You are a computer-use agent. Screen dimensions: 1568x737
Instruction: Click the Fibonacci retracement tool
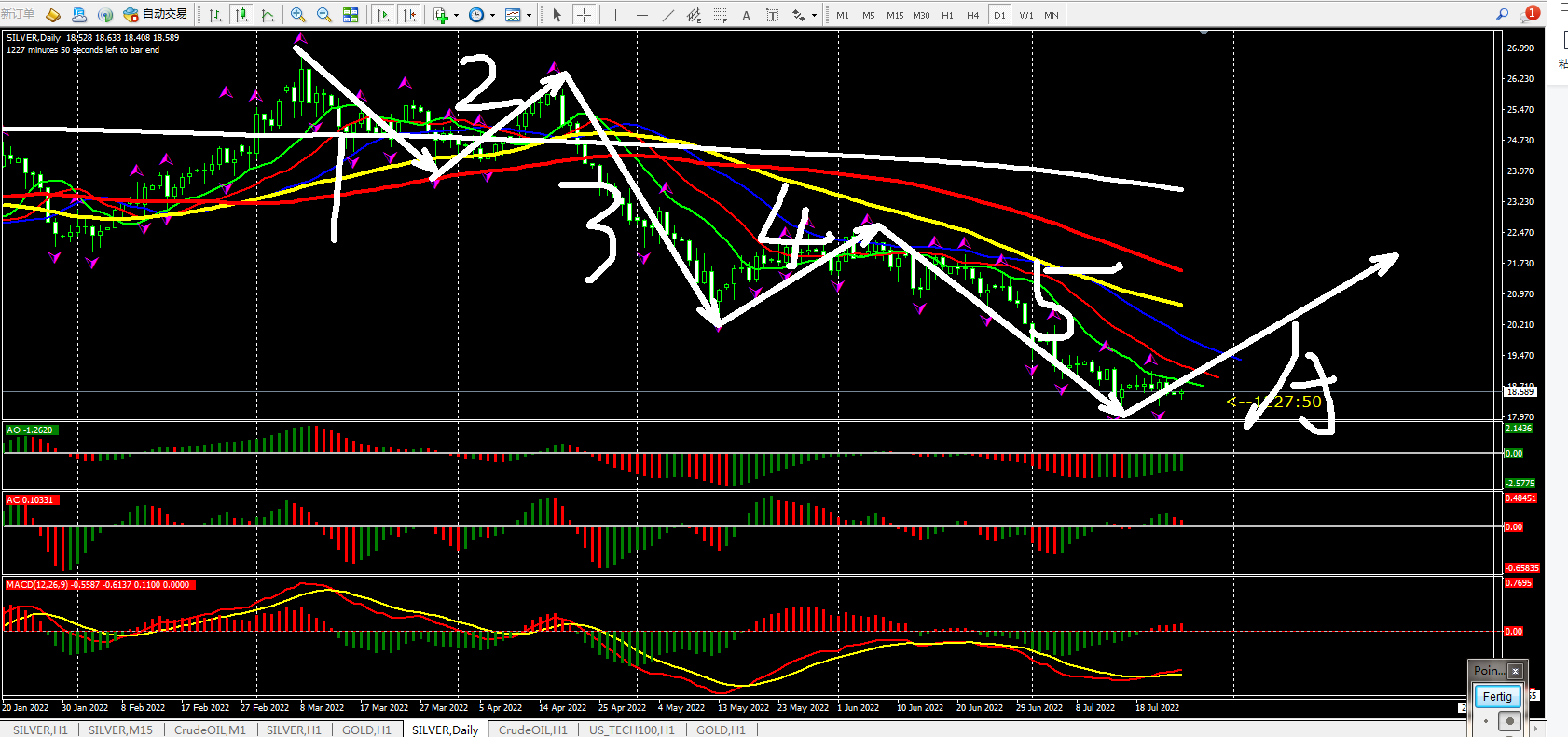(720, 15)
